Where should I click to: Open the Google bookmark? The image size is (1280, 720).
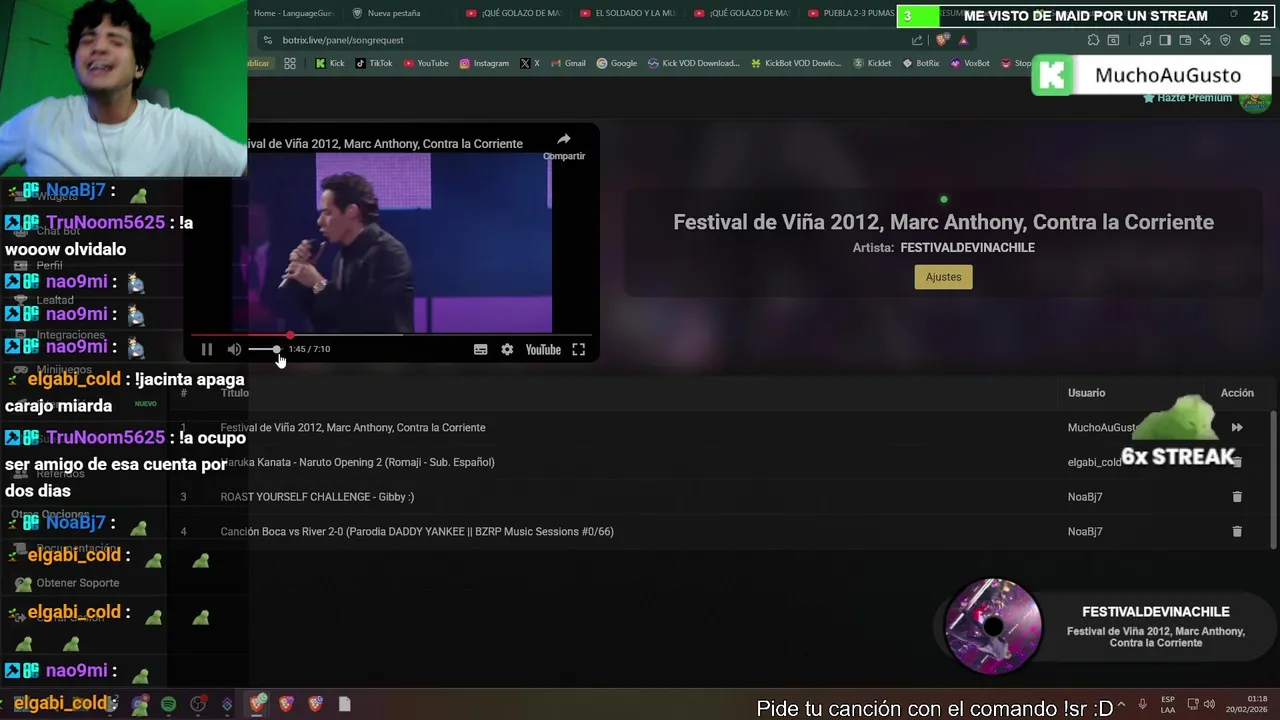[x=617, y=63]
